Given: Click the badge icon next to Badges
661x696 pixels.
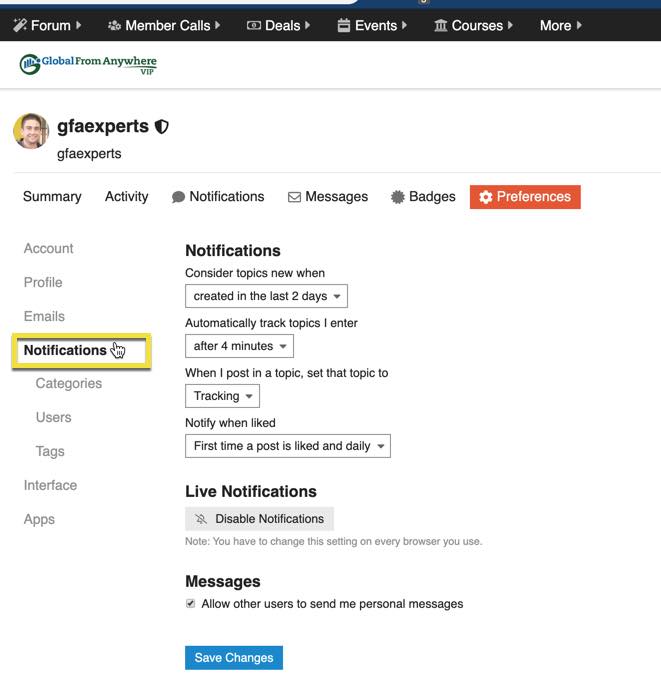Looking at the screenshot, I should [398, 197].
